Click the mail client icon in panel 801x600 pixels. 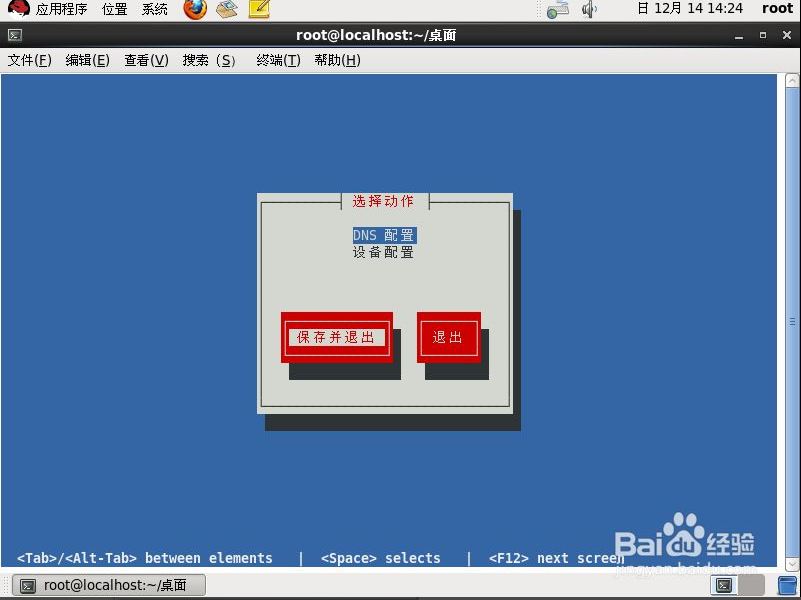tap(227, 9)
